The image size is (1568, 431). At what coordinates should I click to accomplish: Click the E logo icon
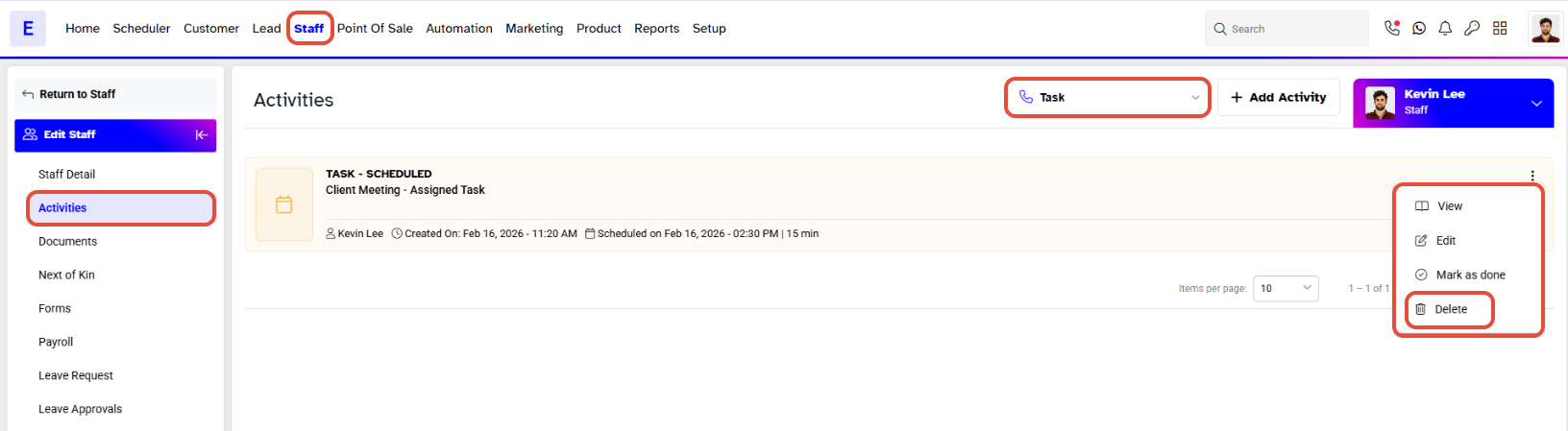click(28, 29)
